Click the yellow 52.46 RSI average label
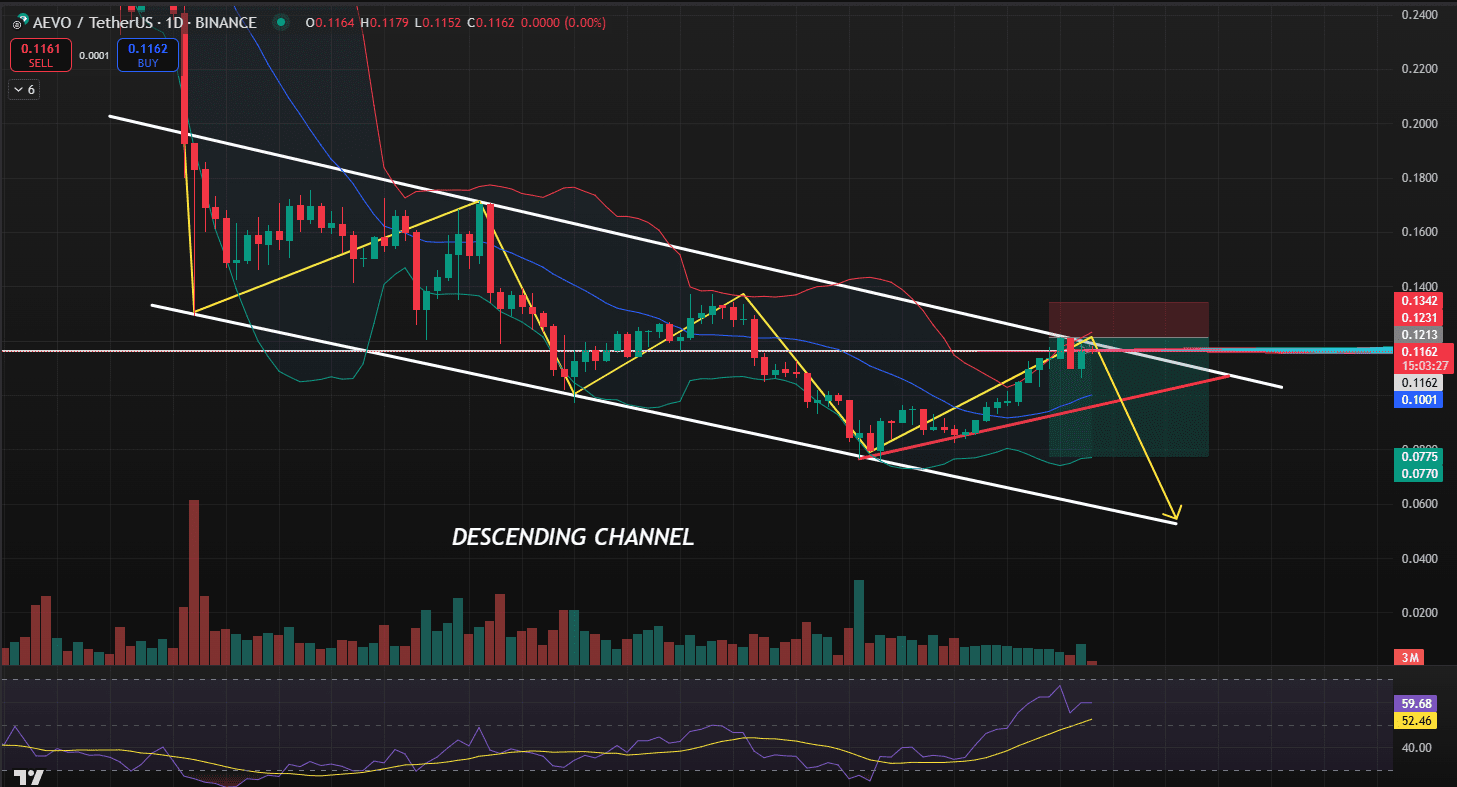This screenshot has width=1457, height=787. click(x=1420, y=720)
